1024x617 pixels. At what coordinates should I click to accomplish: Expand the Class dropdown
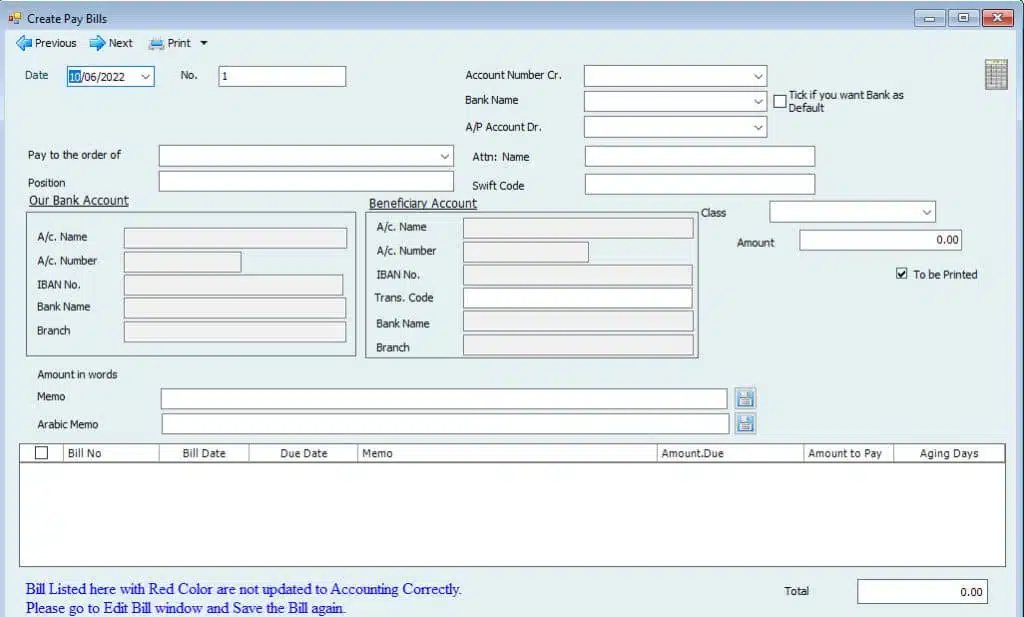tap(926, 212)
